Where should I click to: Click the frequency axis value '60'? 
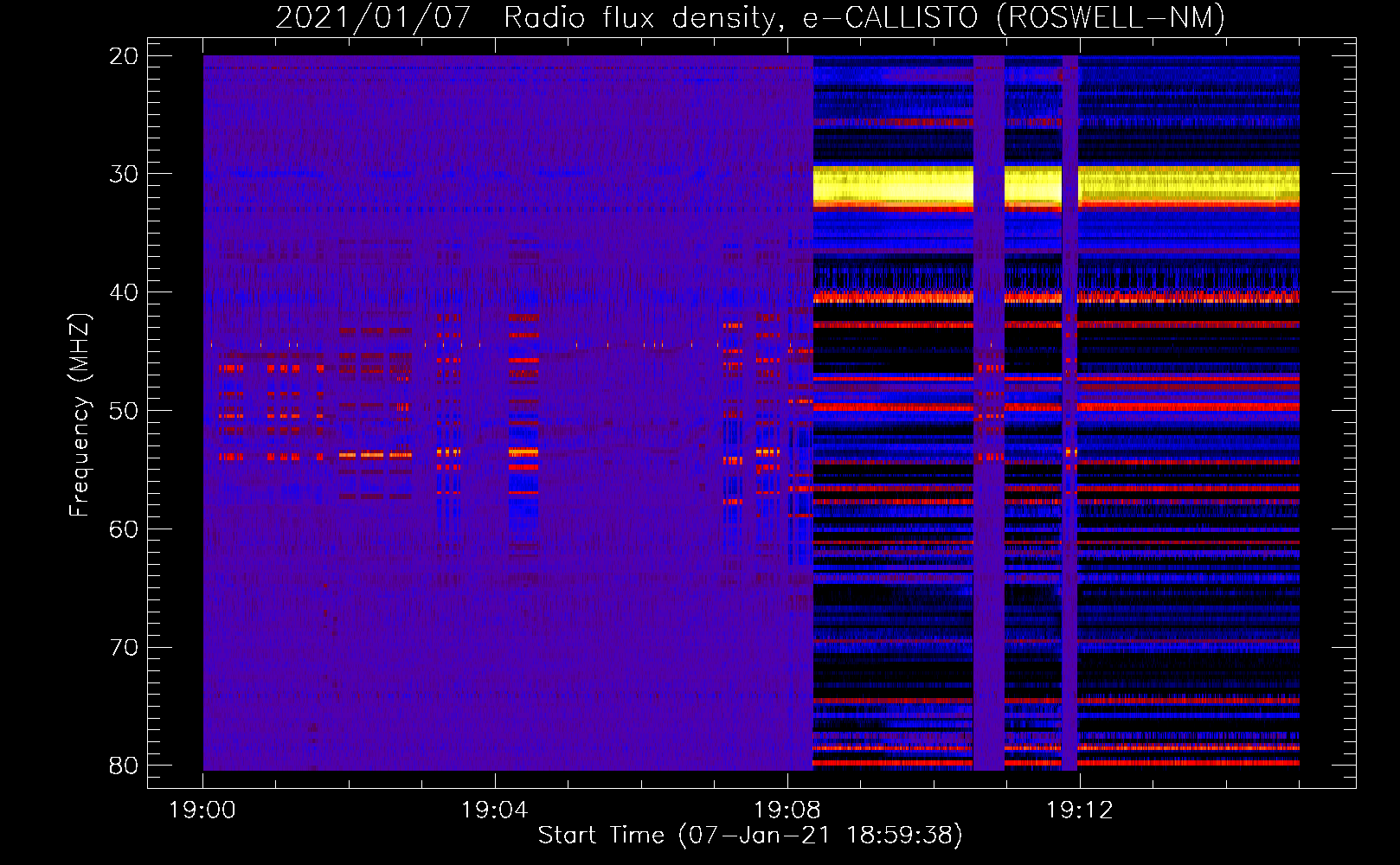click(x=124, y=529)
